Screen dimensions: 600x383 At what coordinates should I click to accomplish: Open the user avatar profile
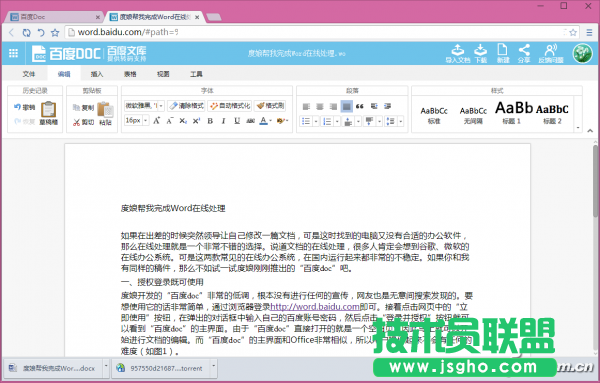pos(582,53)
